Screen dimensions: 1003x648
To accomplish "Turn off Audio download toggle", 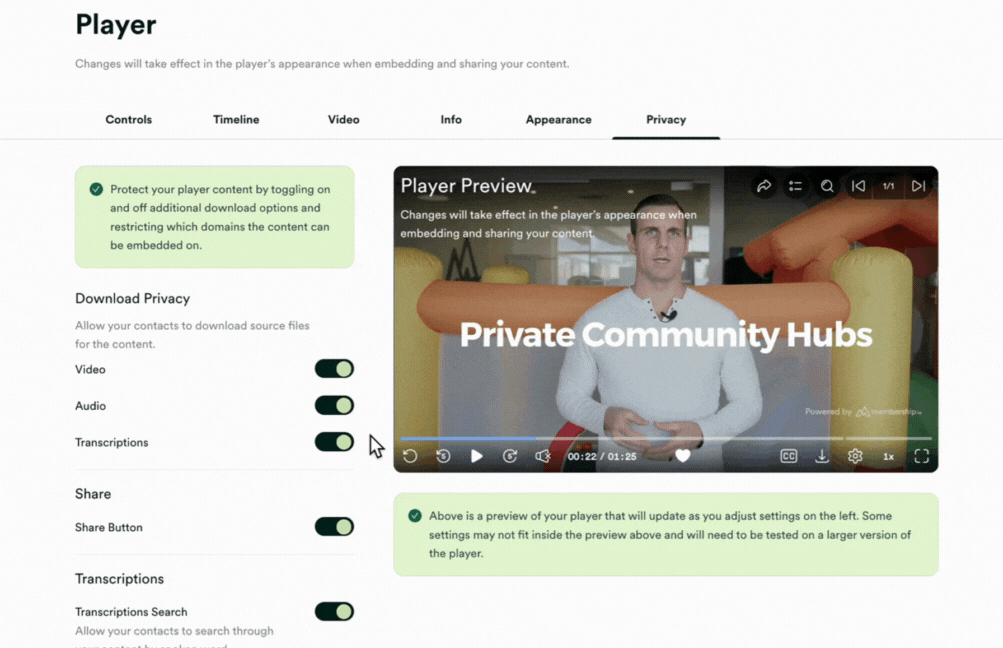I will click(334, 406).
